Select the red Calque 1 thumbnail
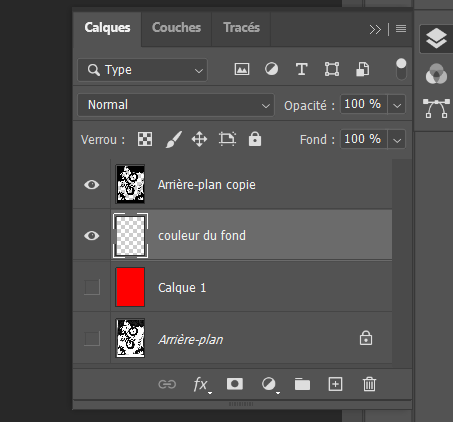Viewport: 453px width, 422px height. click(130, 287)
